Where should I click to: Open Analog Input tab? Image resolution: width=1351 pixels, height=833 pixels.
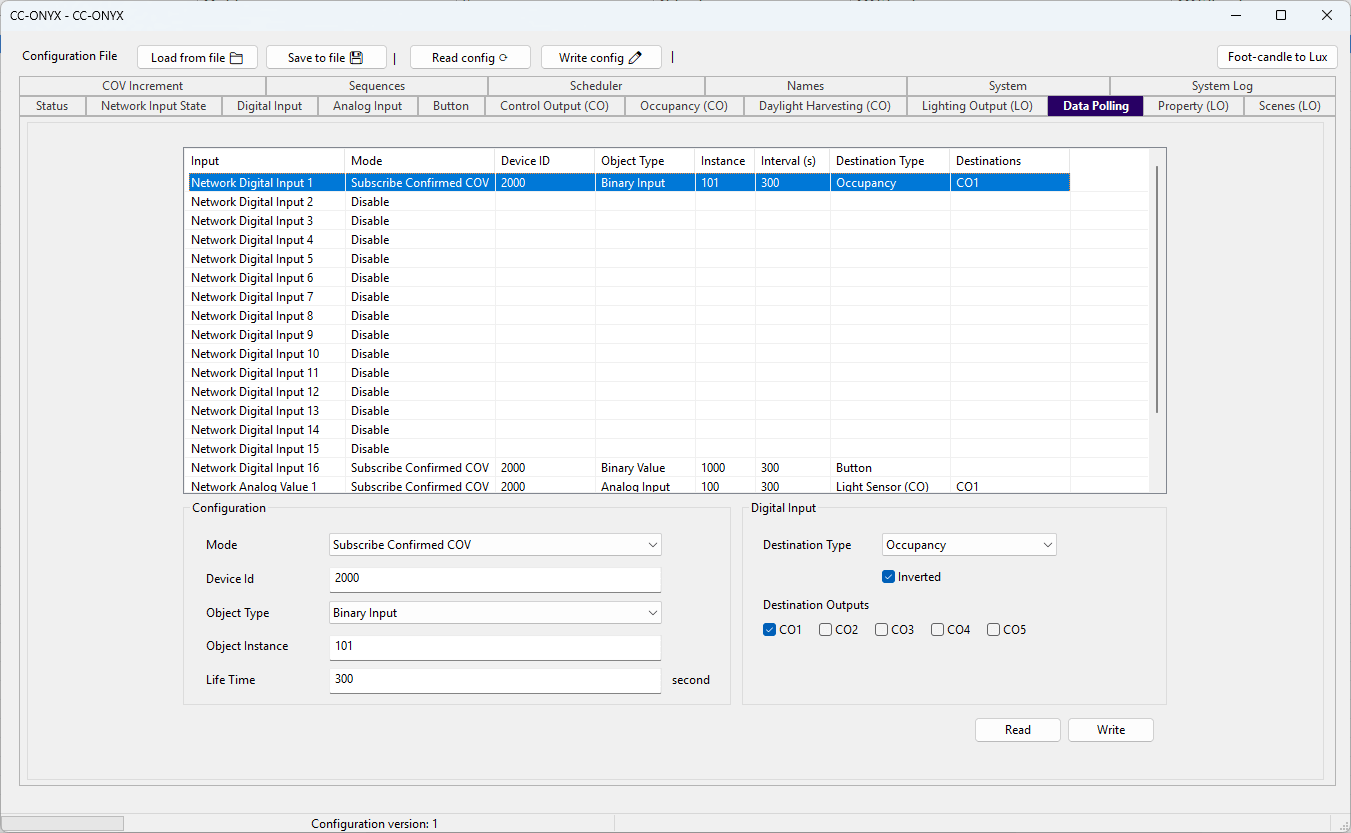[x=368, y=106]
